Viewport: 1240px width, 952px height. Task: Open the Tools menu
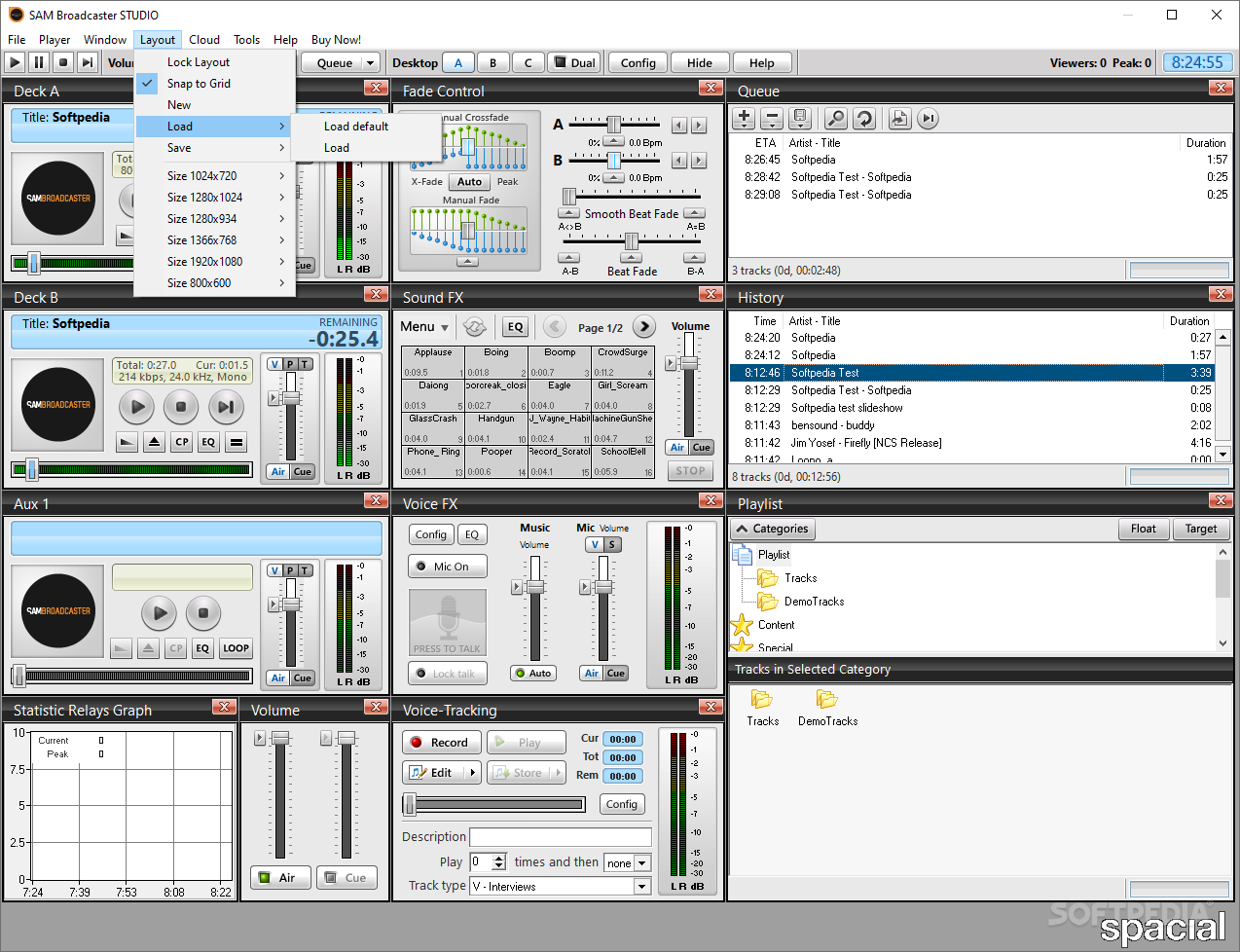246,40
